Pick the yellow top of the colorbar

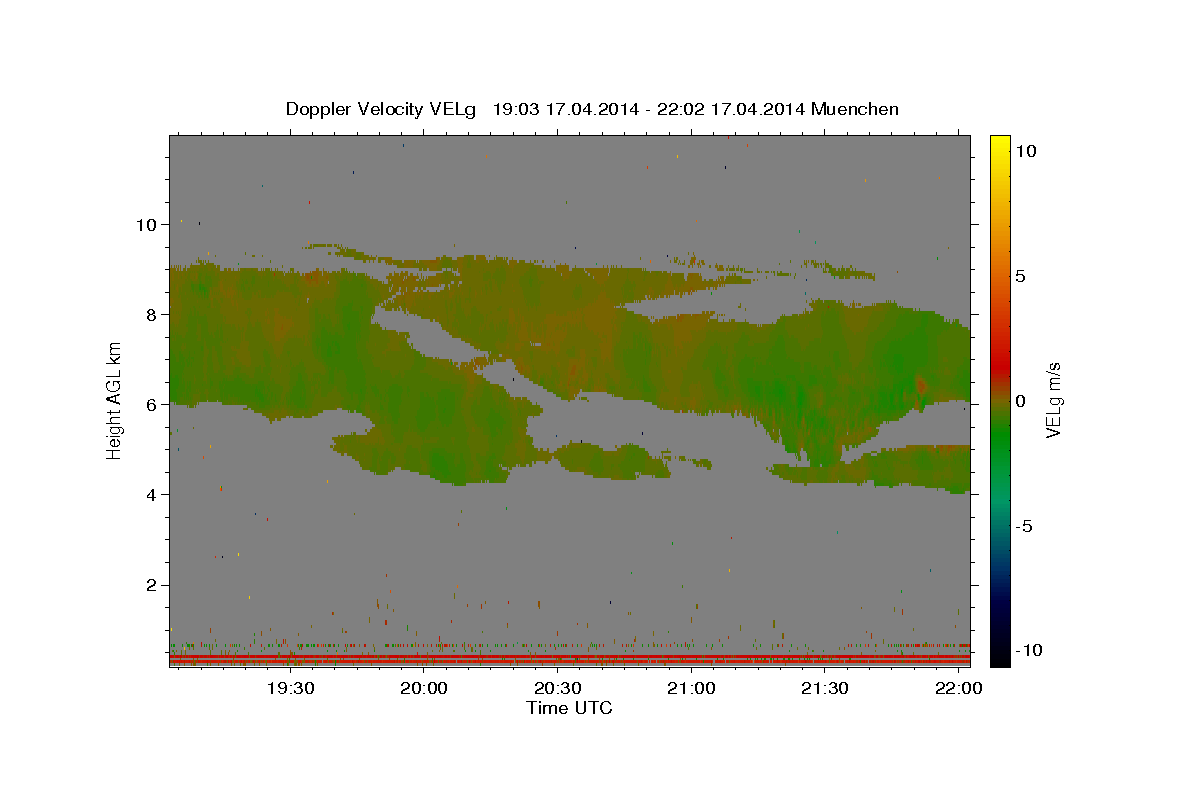1000,143
